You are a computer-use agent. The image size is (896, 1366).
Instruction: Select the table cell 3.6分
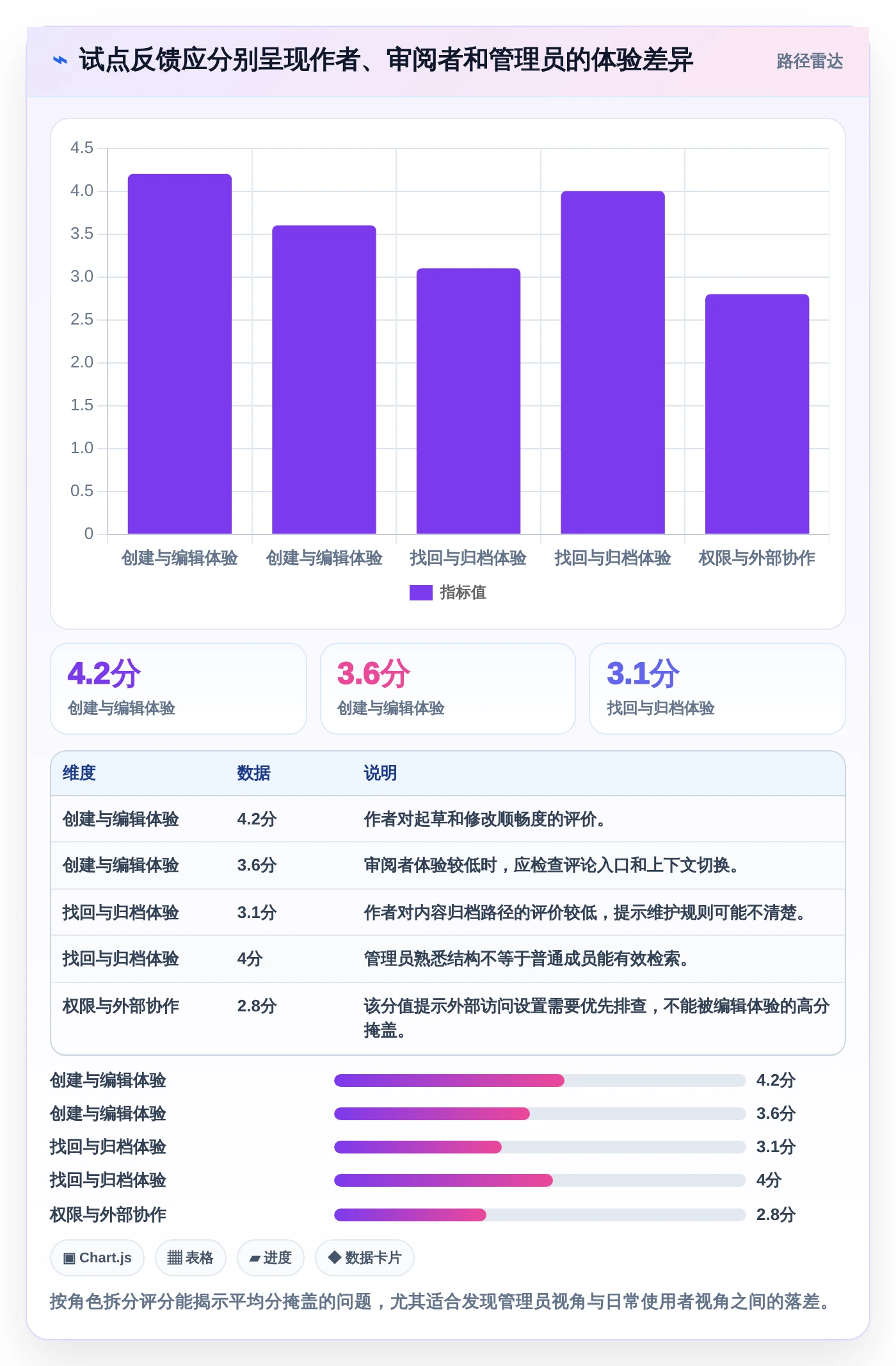(257, 865)
